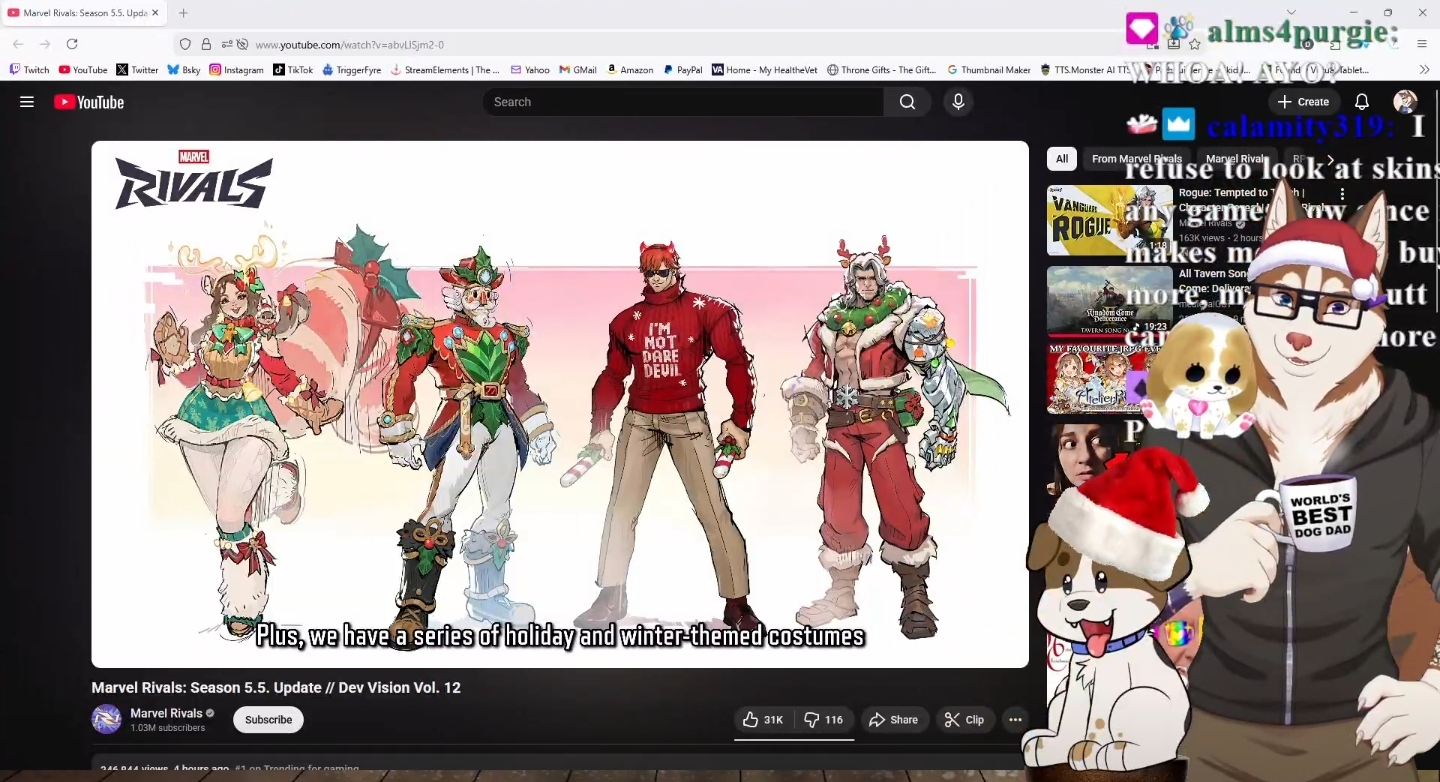Open the TriggerFyre bookmark

coord(352,70)
